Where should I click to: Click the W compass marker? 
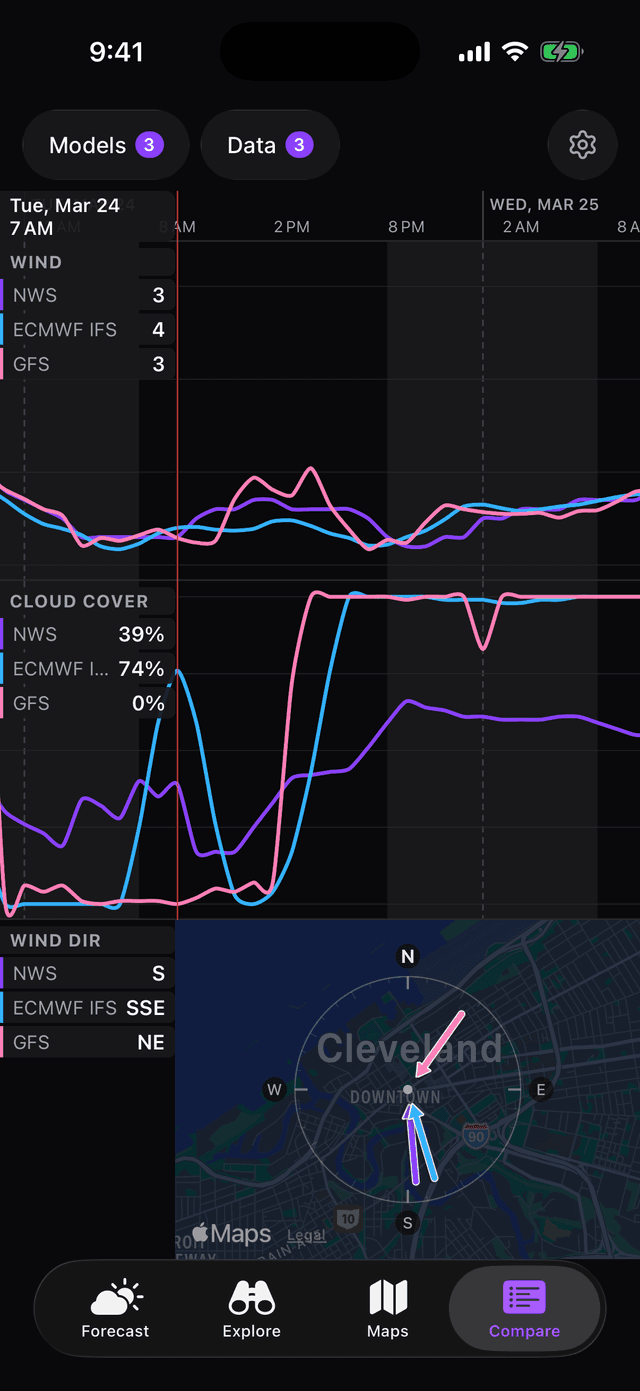274,1090
